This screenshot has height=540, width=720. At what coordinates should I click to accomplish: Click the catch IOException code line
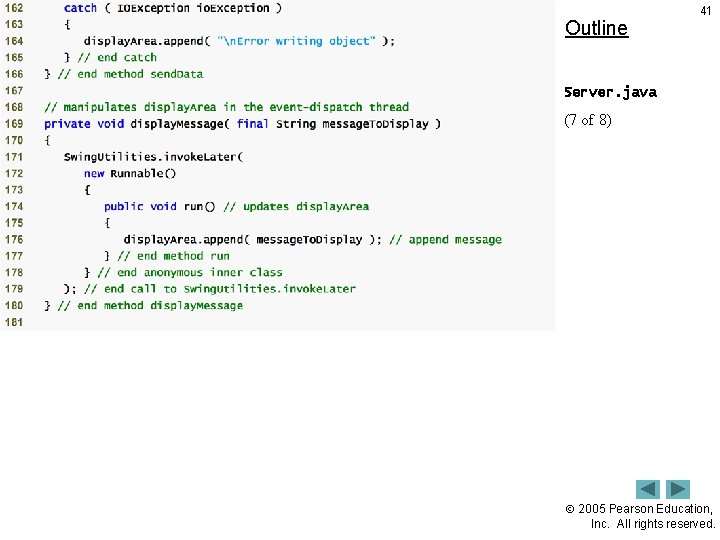click(173, 8)
